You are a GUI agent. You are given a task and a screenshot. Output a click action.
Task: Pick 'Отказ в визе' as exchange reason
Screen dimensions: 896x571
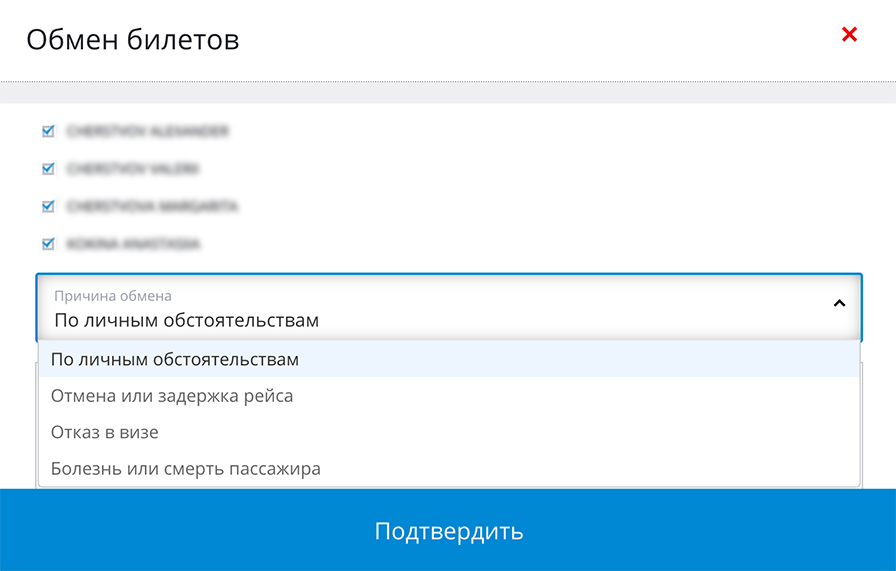105,433
